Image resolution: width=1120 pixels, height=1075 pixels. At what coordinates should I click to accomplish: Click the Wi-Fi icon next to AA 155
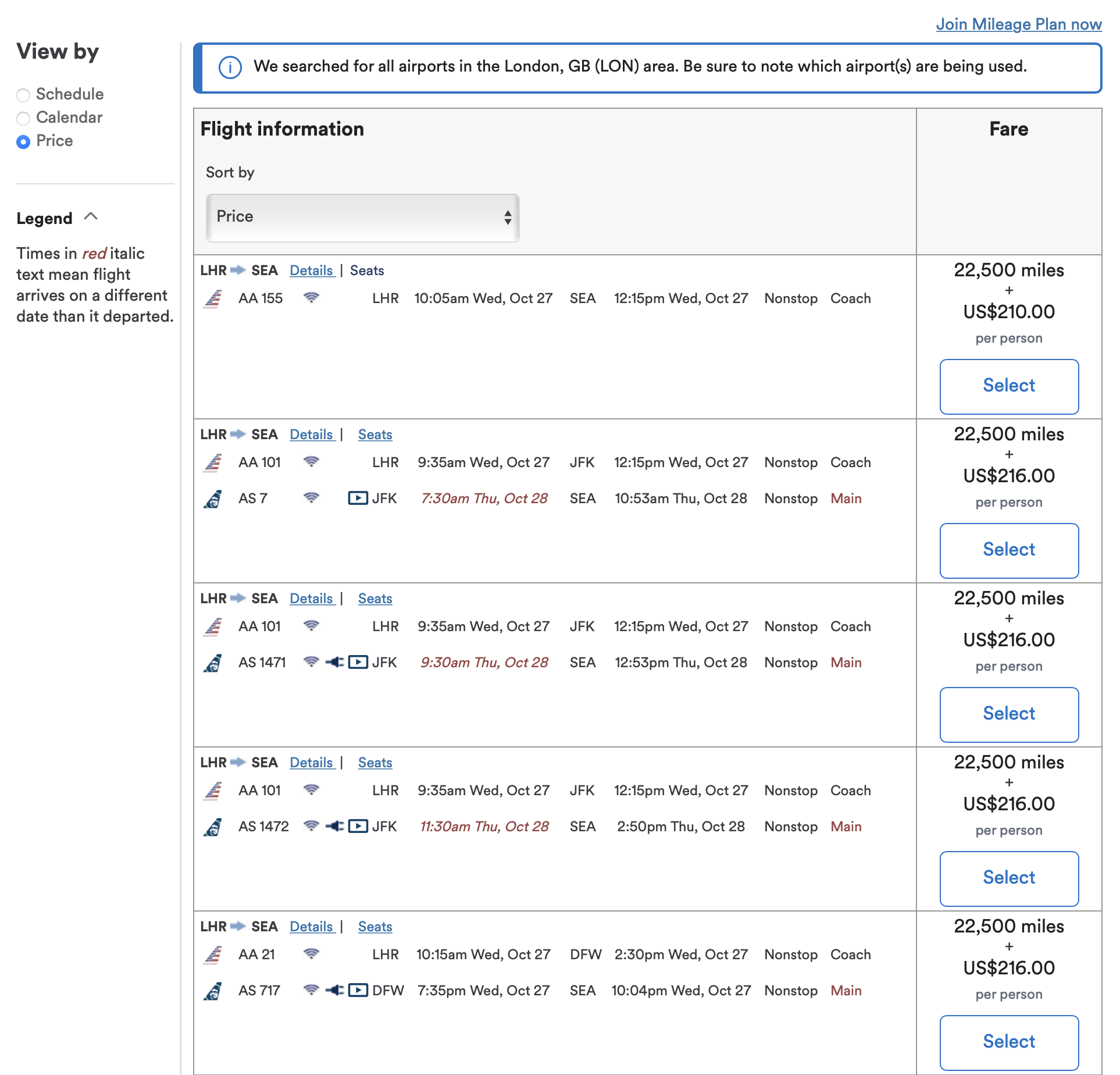[311, 298]
